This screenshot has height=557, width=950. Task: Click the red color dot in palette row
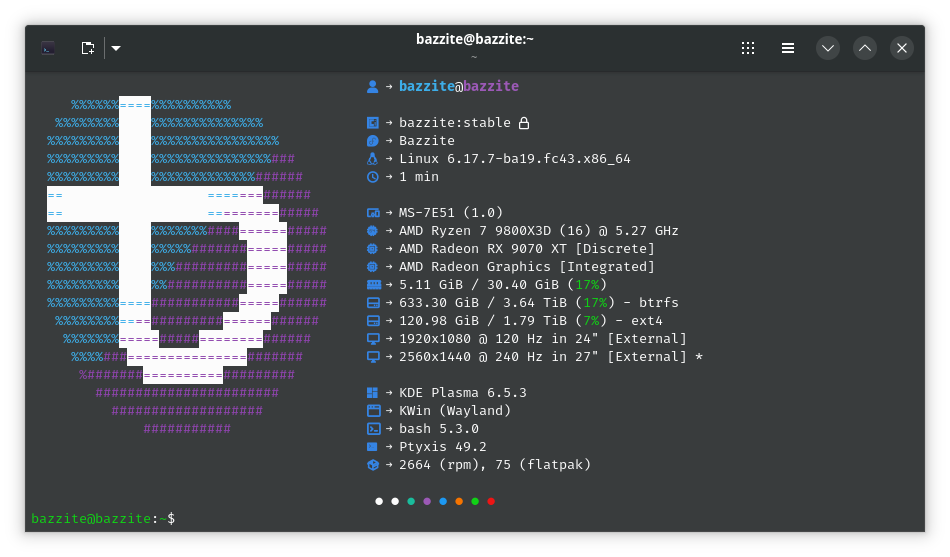(x=491, y=501)
